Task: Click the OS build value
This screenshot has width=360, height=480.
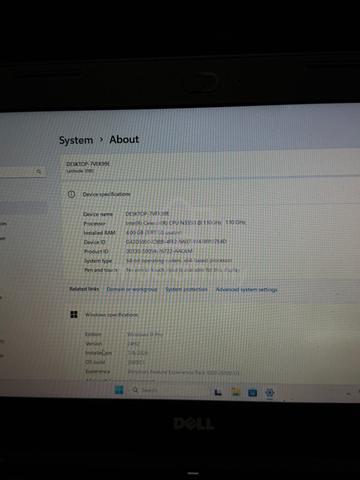Action: [136, 362]
